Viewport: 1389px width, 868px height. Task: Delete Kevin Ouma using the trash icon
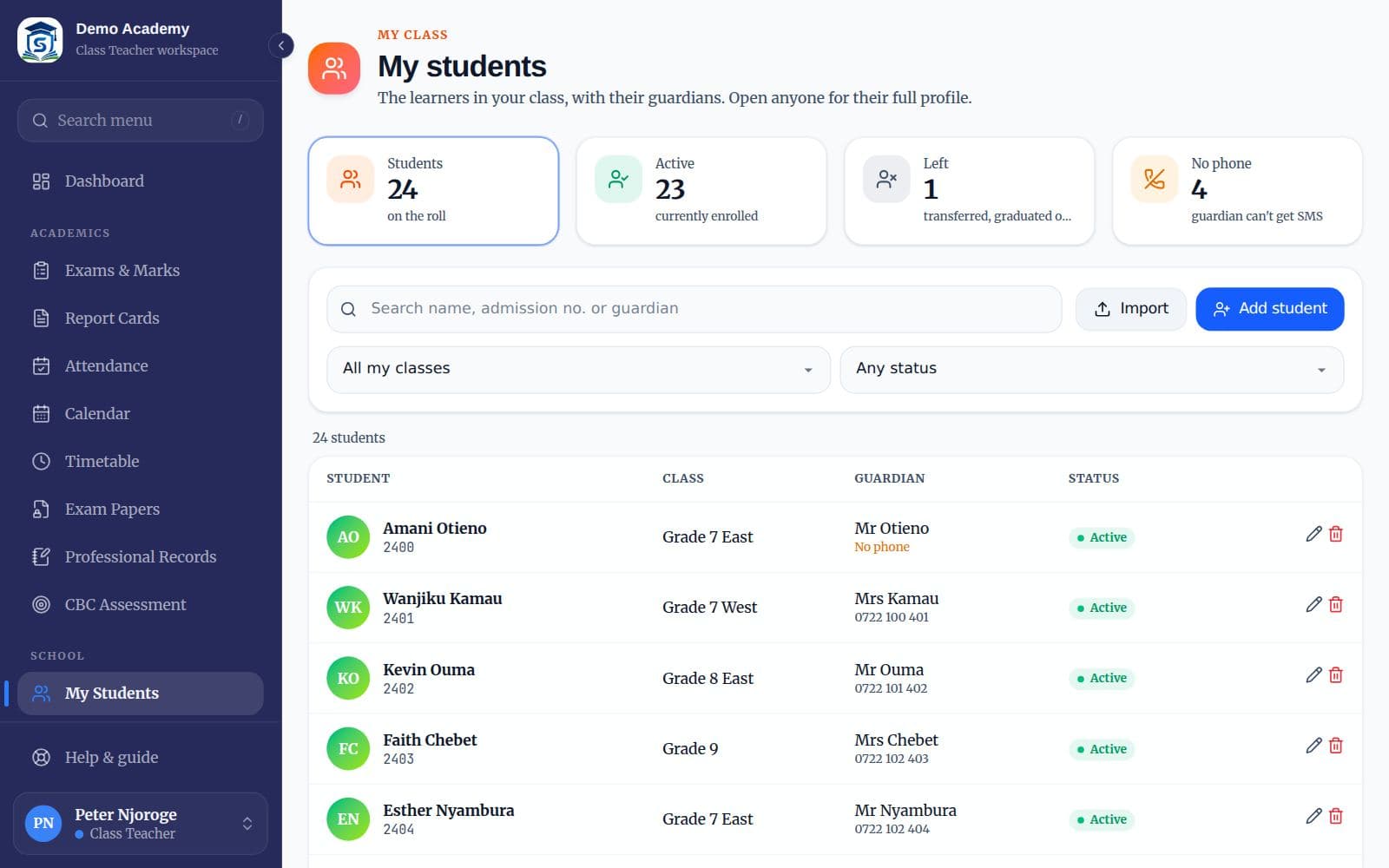pyautogui.click(x=1336, y=674)
